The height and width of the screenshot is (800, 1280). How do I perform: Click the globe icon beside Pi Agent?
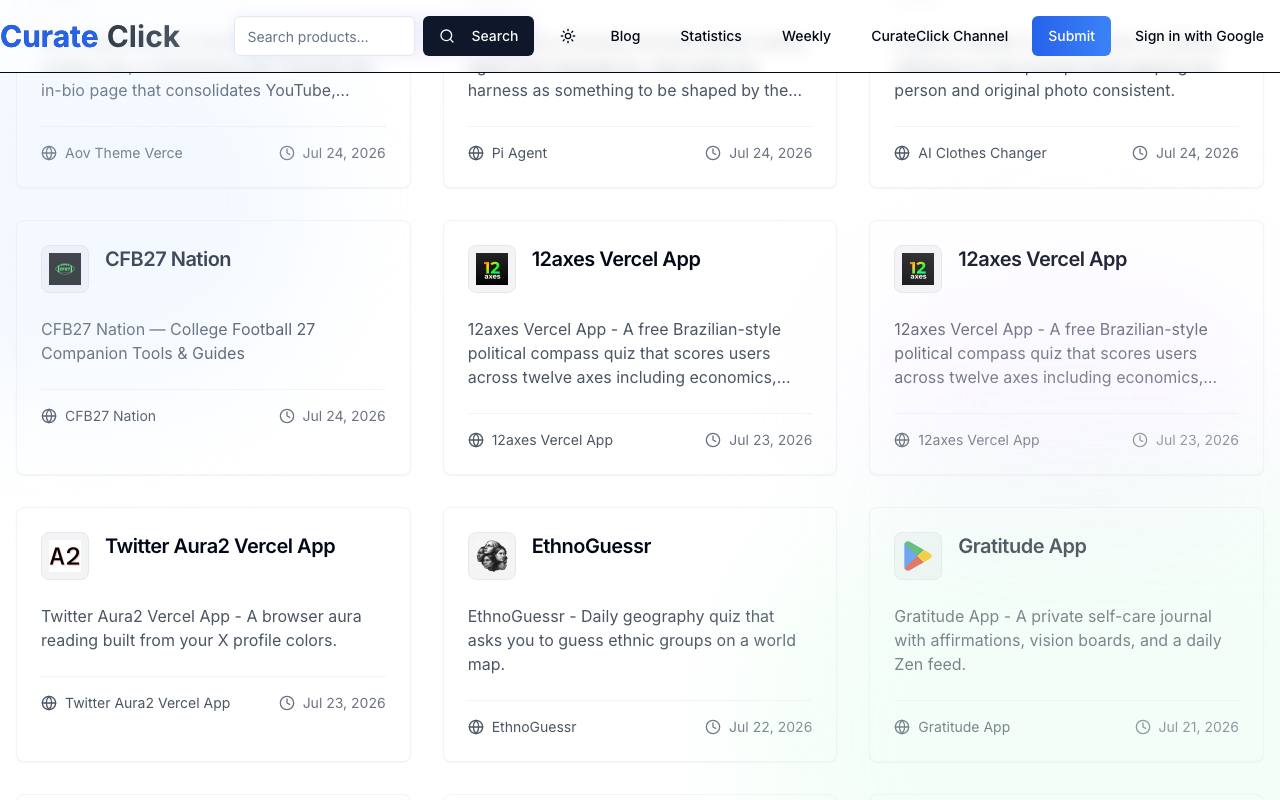476,153
